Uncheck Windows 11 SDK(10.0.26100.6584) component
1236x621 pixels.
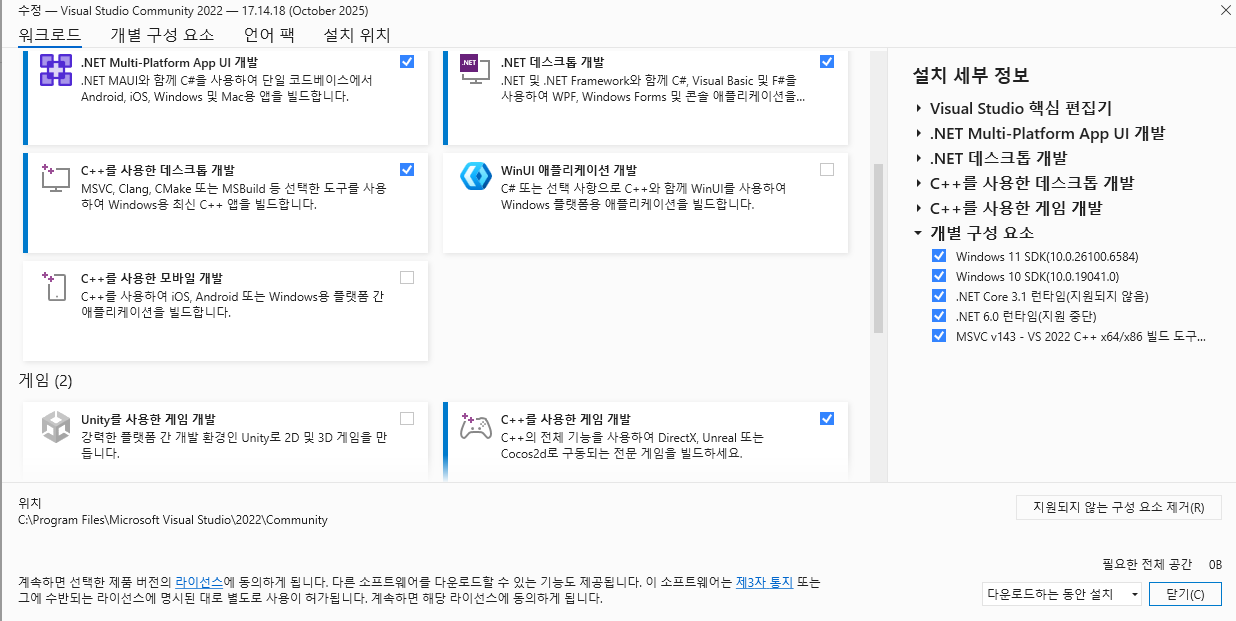[938, 256]
